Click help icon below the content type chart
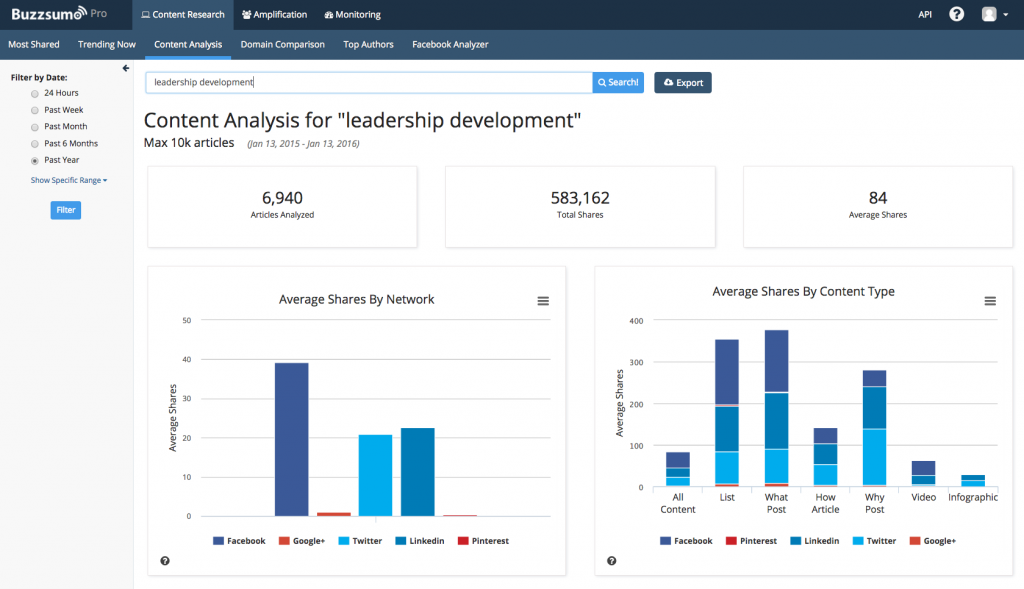The height and width of the screenshot is (589, 1024). tap(612, 561)
